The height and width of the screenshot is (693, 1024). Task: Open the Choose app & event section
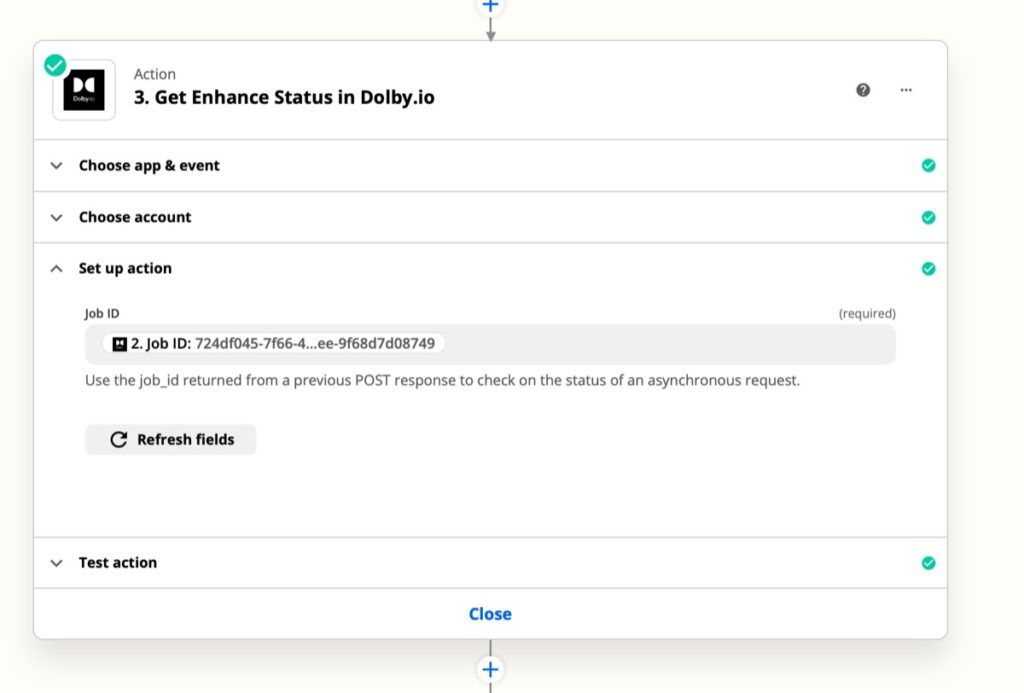pos(490,165)
